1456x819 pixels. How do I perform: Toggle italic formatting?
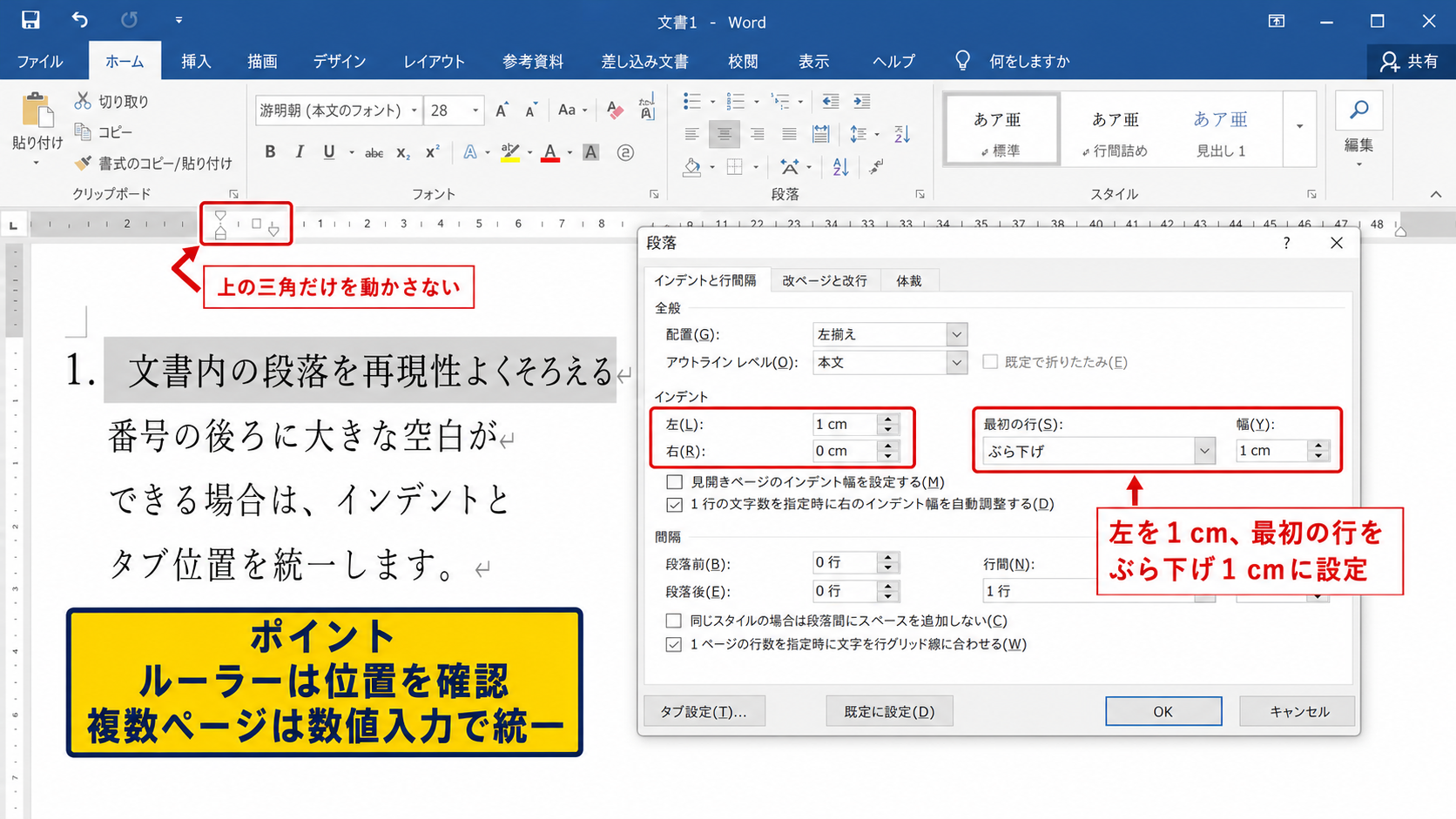(x=300, y=152)
